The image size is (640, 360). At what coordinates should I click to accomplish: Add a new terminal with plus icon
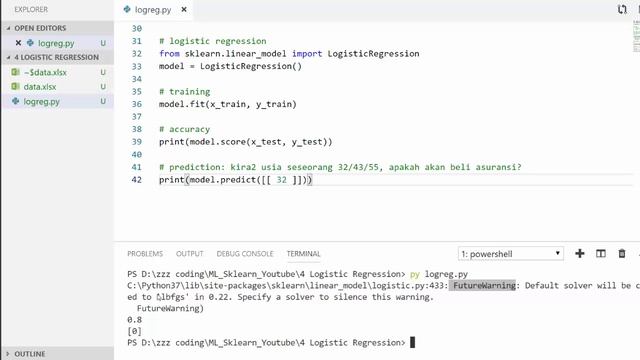pos(580,253)
